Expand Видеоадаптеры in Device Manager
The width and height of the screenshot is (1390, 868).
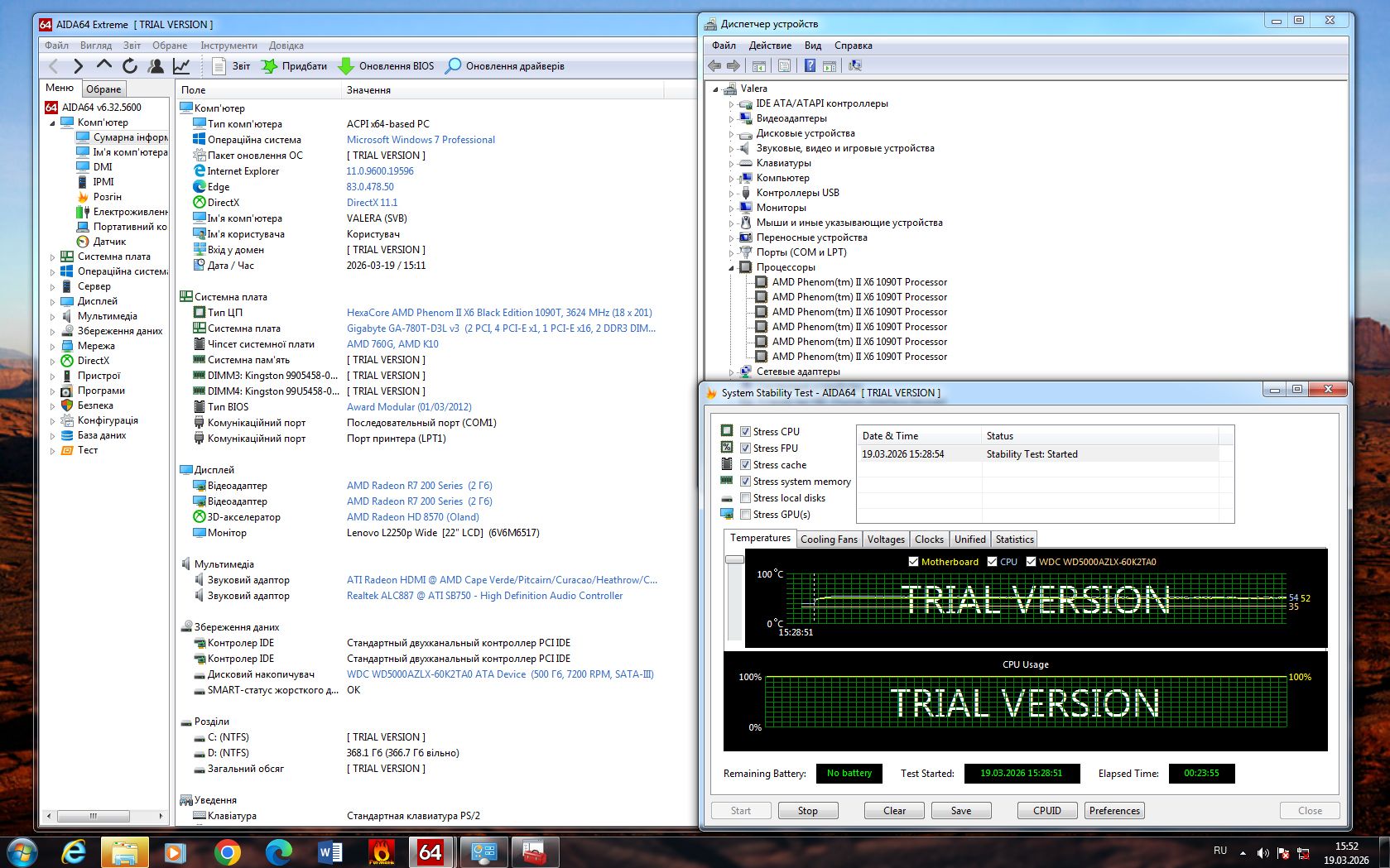(x=731, y=118)
